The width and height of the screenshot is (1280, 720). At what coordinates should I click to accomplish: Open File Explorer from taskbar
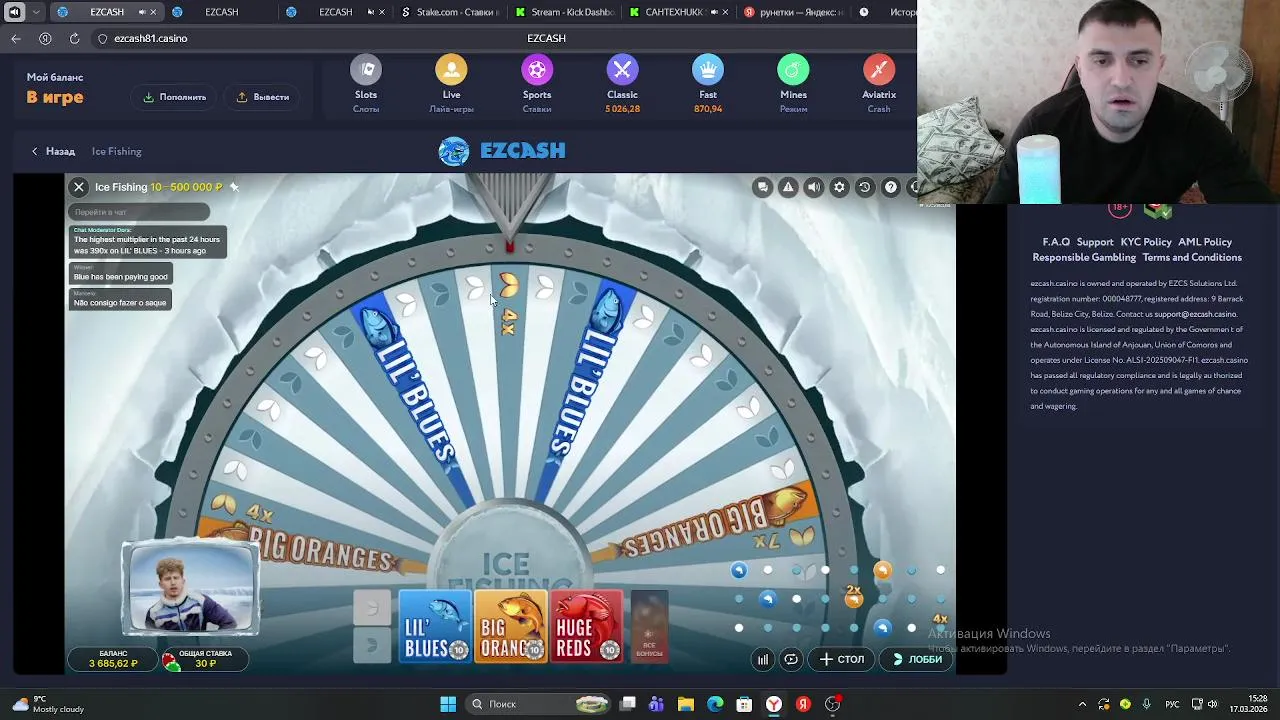pos(685,704)
